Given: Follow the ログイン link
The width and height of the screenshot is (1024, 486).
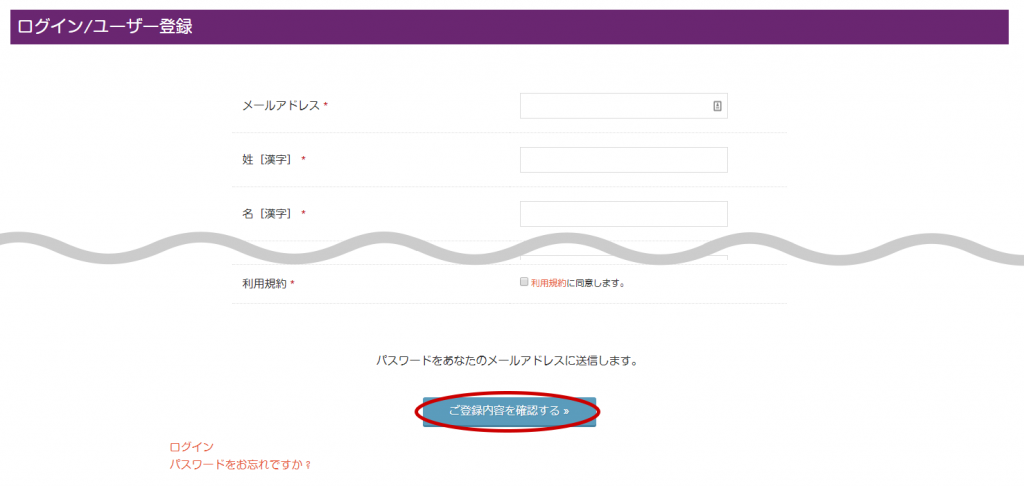Looking at the screenshot, I should (x=191, y=447).
